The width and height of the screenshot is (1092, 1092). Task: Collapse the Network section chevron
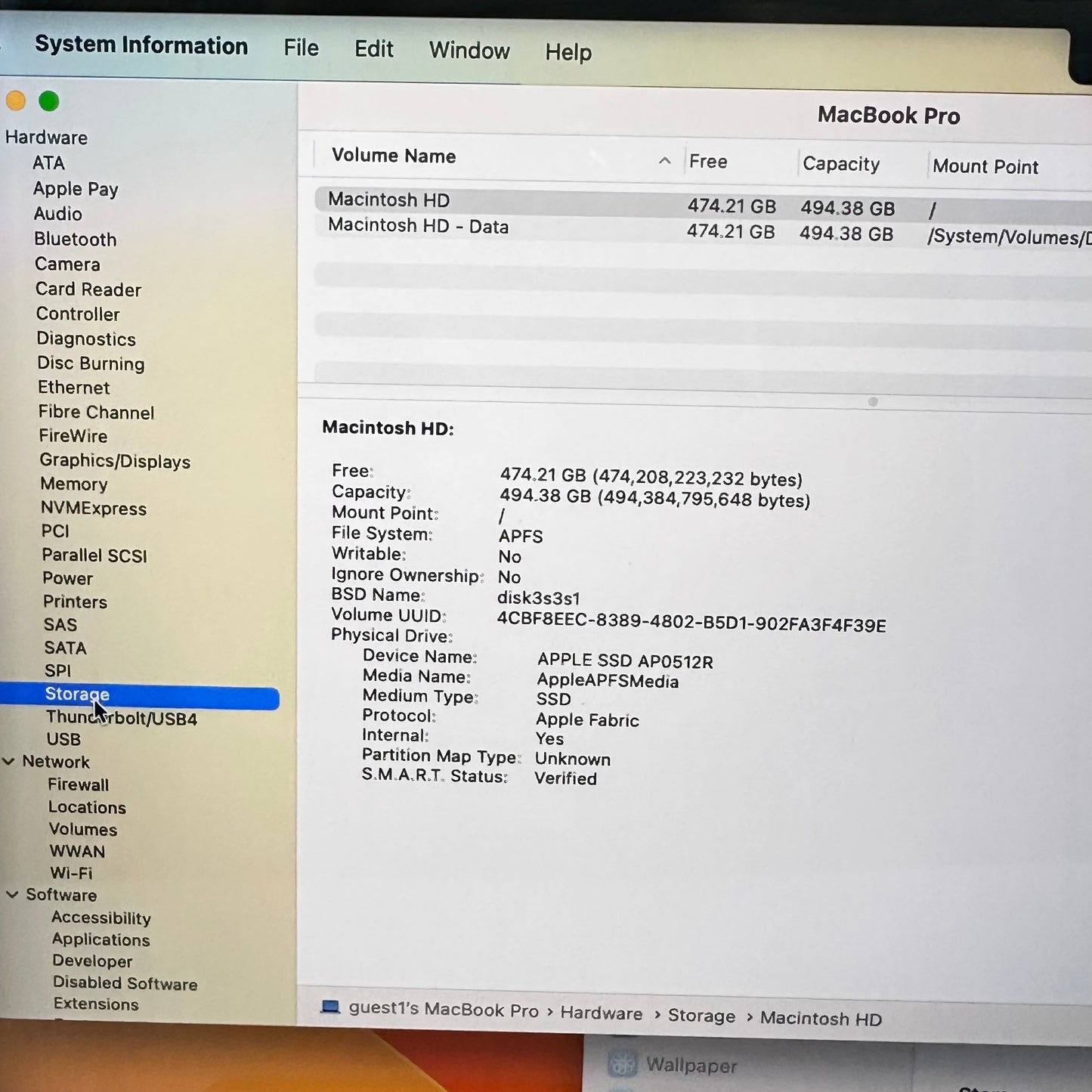(x=9, y=761)
